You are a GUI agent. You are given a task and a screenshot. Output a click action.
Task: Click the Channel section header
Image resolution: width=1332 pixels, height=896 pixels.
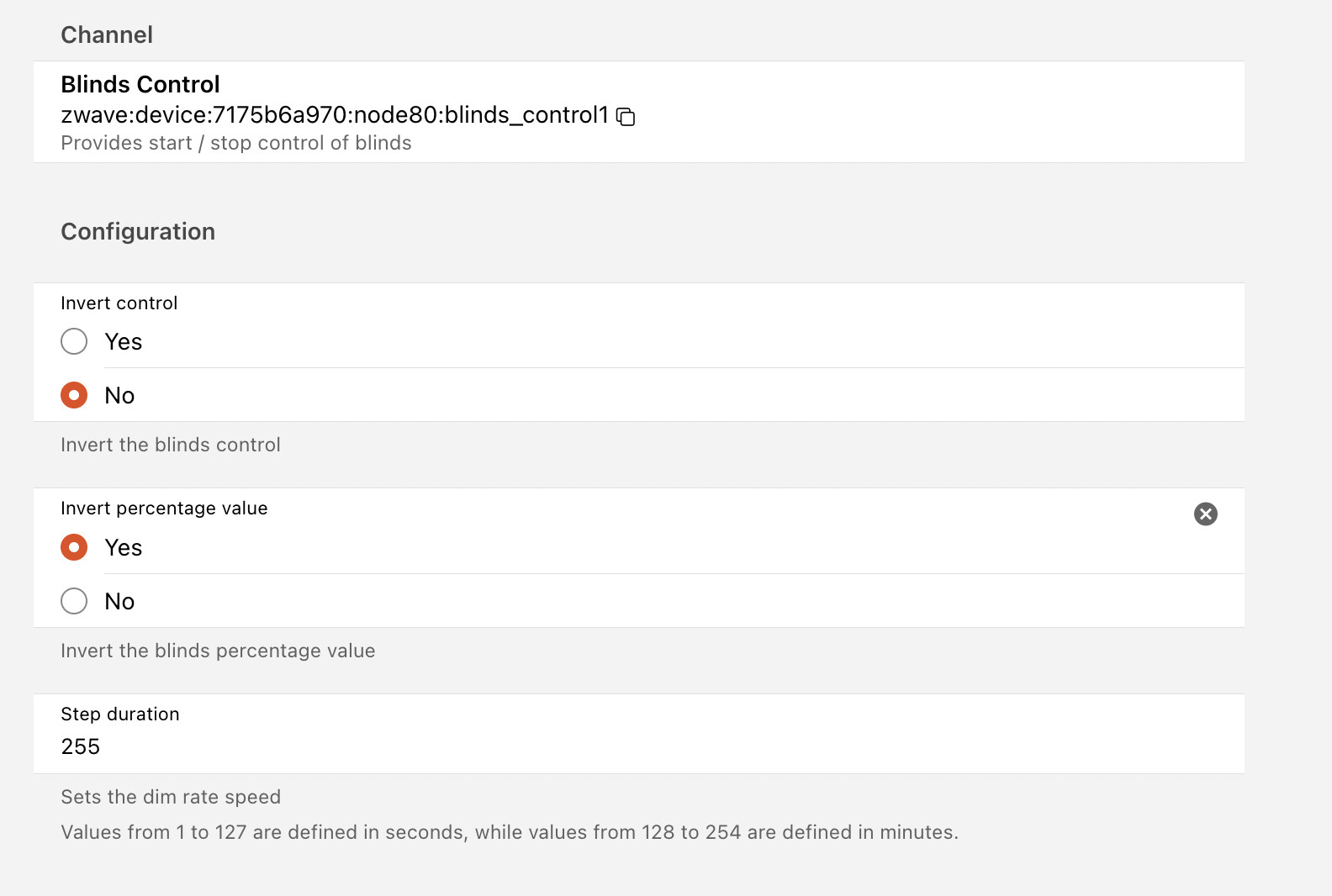click(107, 34)
